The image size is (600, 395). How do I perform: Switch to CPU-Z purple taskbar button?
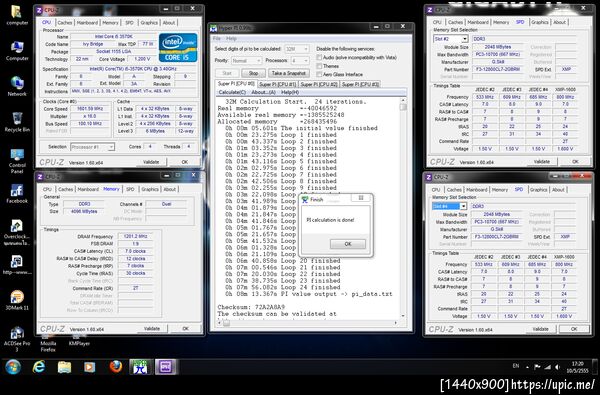point(166,367)
